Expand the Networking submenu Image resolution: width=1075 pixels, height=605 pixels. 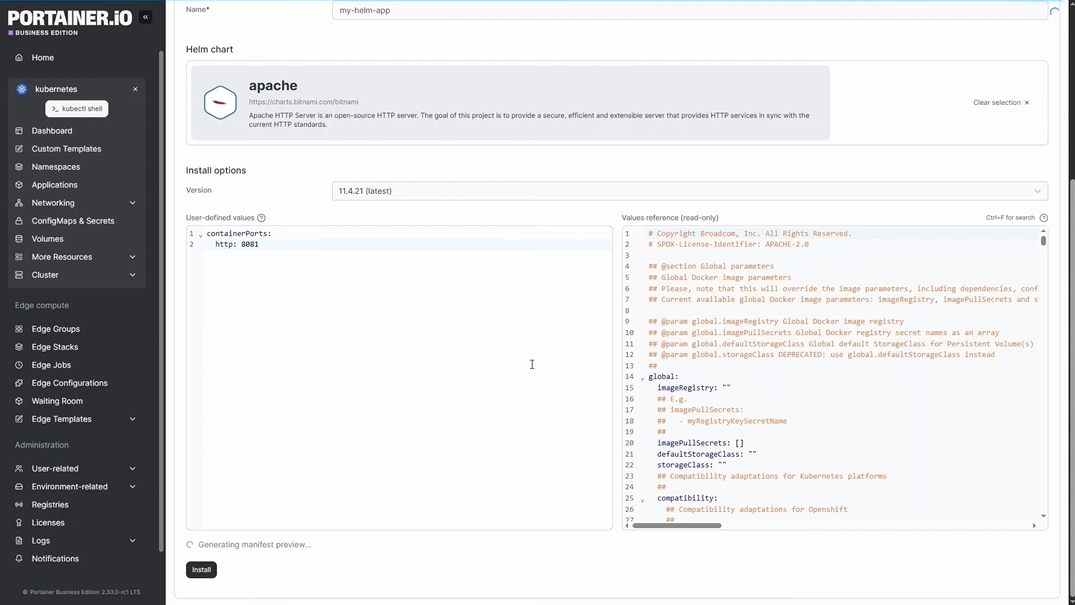pos(132,203)
